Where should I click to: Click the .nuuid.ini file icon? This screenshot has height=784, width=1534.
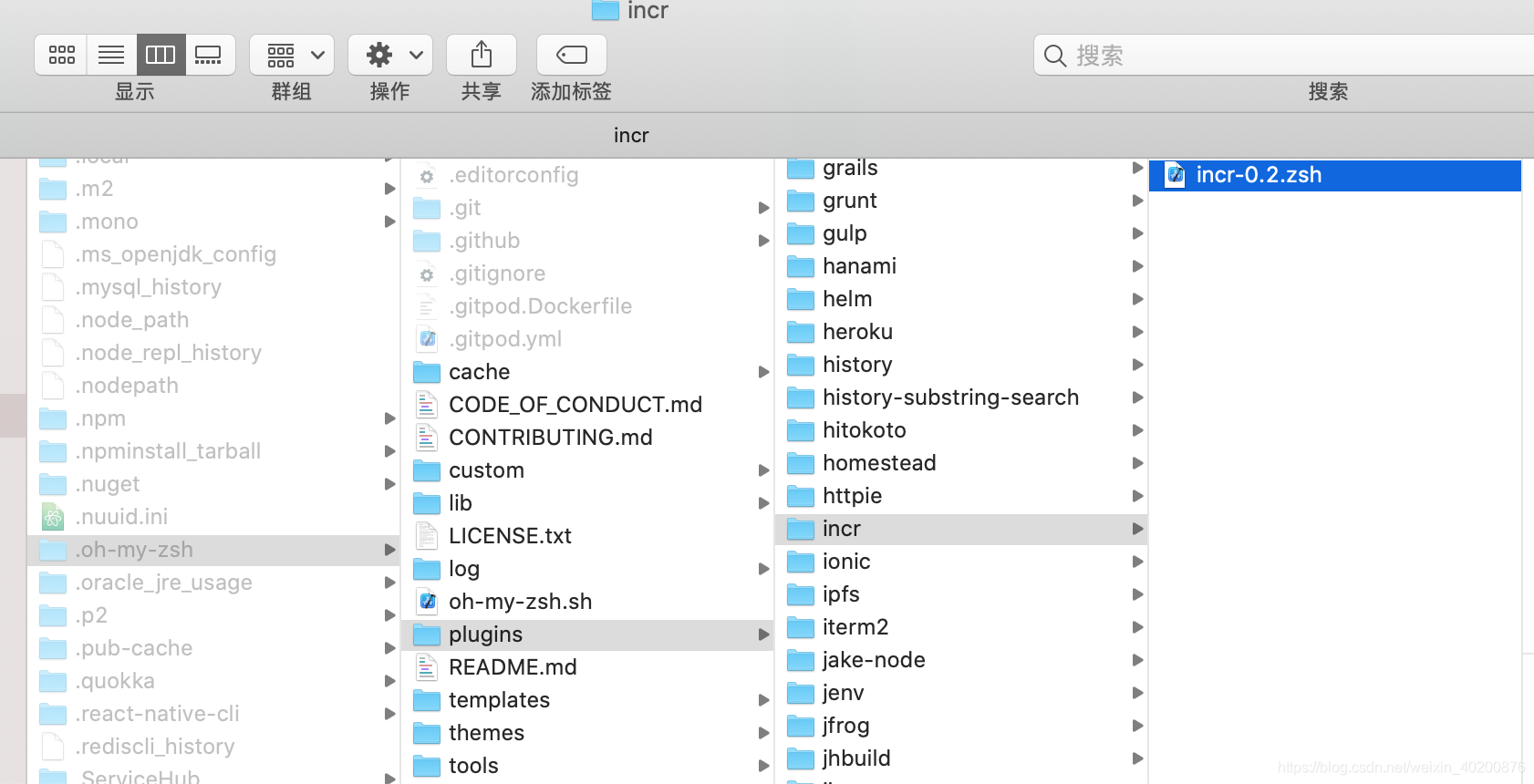pos(54,517)
